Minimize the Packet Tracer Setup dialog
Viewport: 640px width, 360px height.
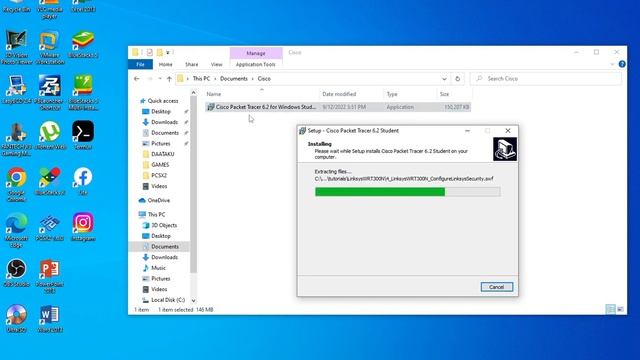tap(467, 131)
